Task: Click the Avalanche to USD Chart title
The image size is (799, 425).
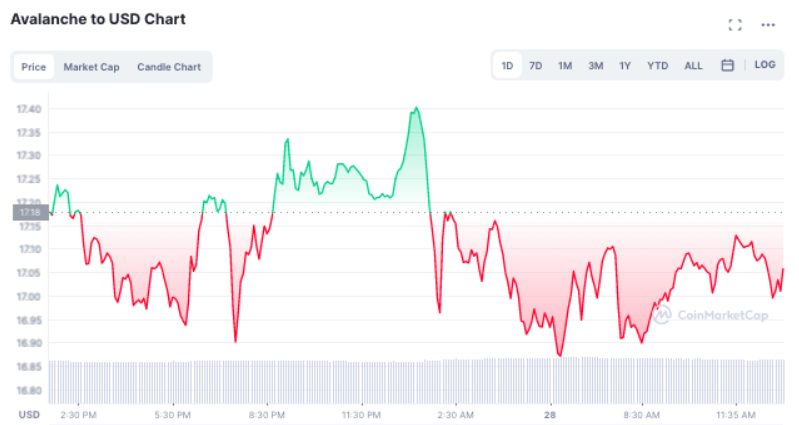Action: pyautogui.click(x=98, y=19)
